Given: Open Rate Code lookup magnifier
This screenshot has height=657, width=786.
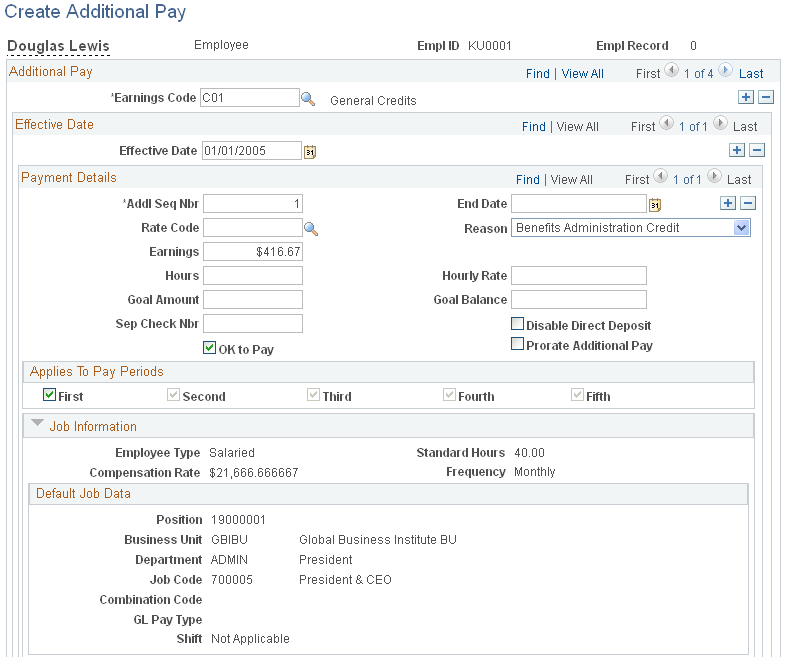Looking at the screenshot, I should [x=311, y=229].
